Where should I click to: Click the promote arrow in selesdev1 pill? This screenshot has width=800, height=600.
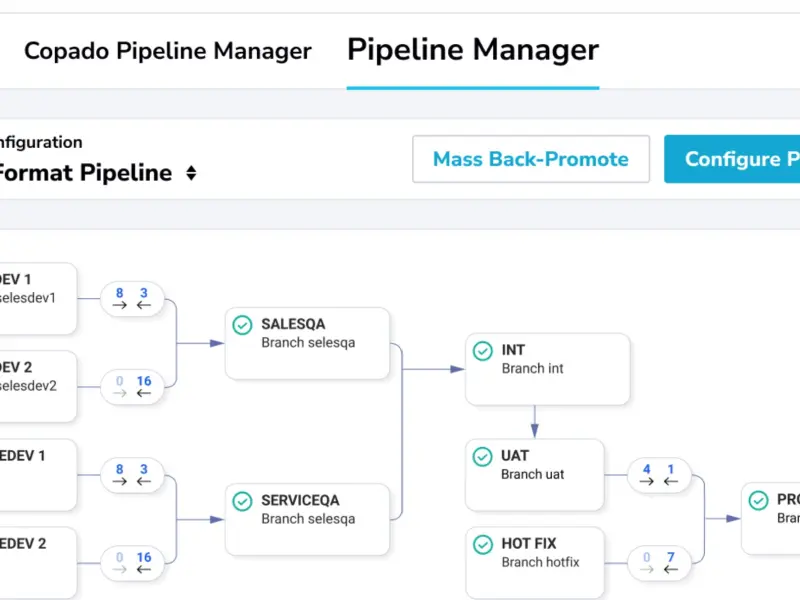click(x=119, y=305)
